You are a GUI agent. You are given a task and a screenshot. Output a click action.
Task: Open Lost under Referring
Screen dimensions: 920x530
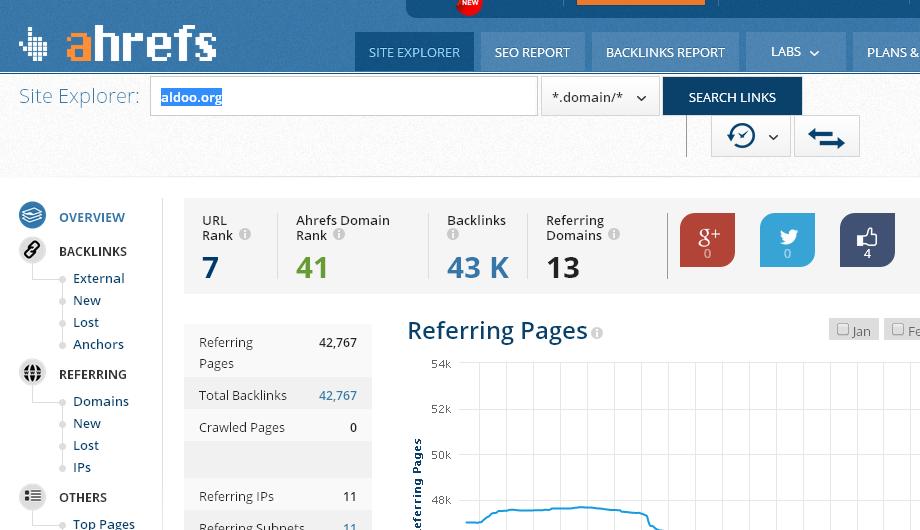tap(86, 445)
